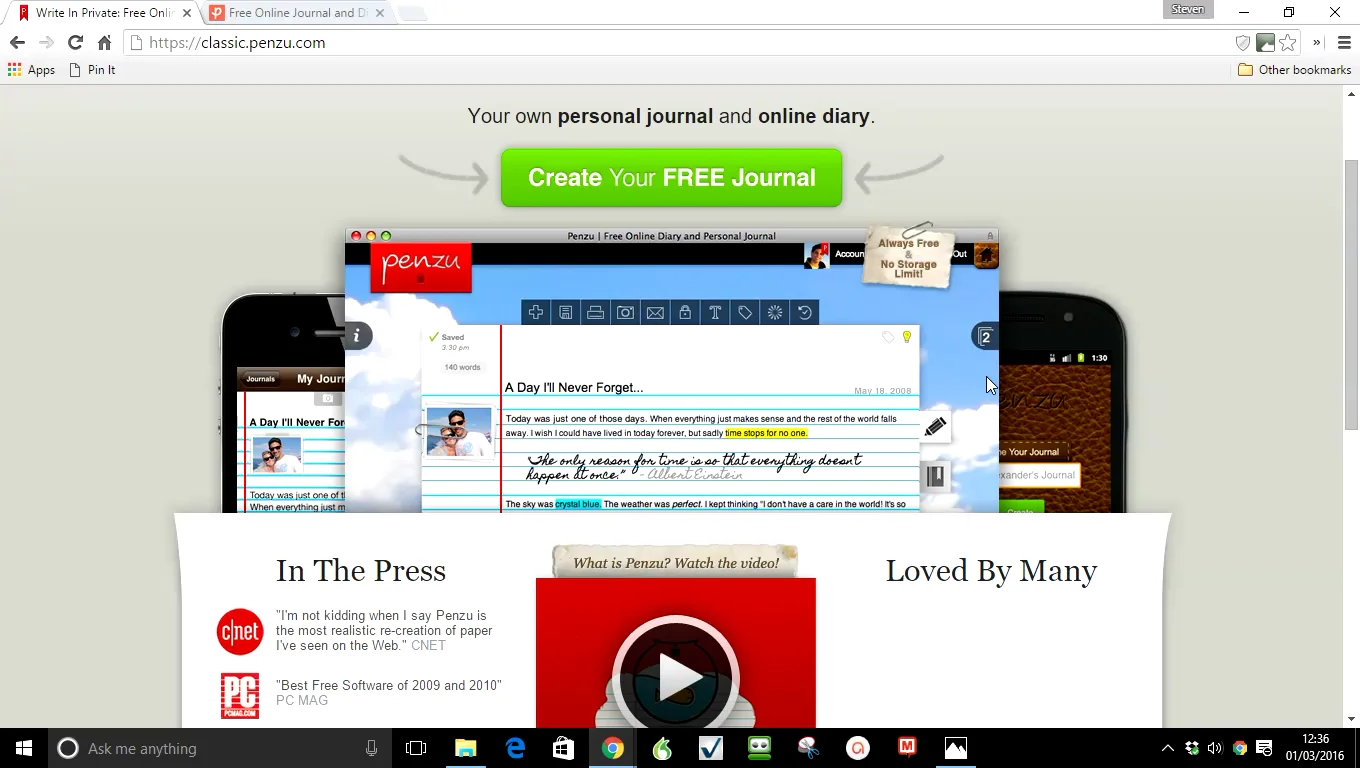
Task: Click the pencil icon beside the journal page
Action: tap(935, 427)
